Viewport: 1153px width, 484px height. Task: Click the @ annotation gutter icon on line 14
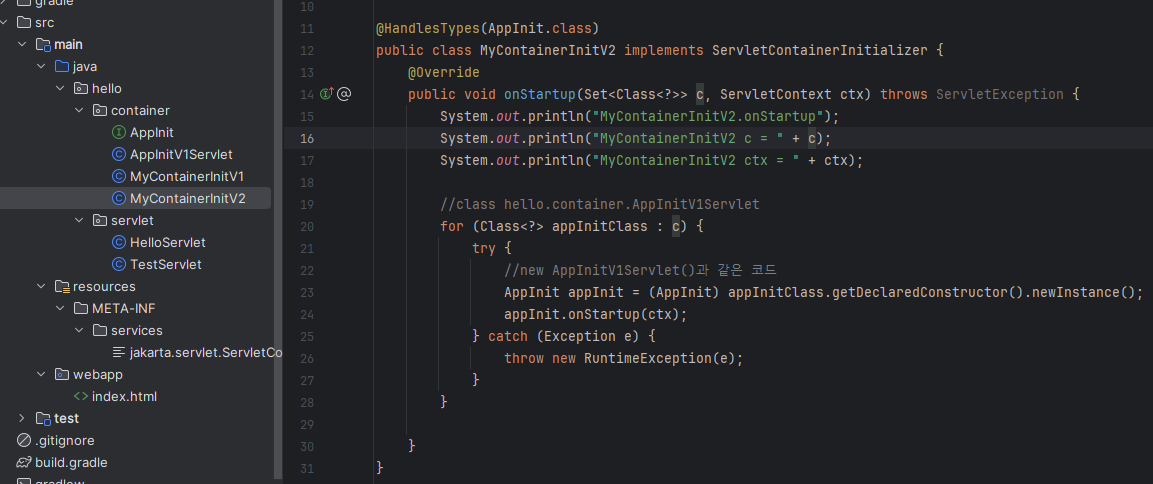coord(343,93)
